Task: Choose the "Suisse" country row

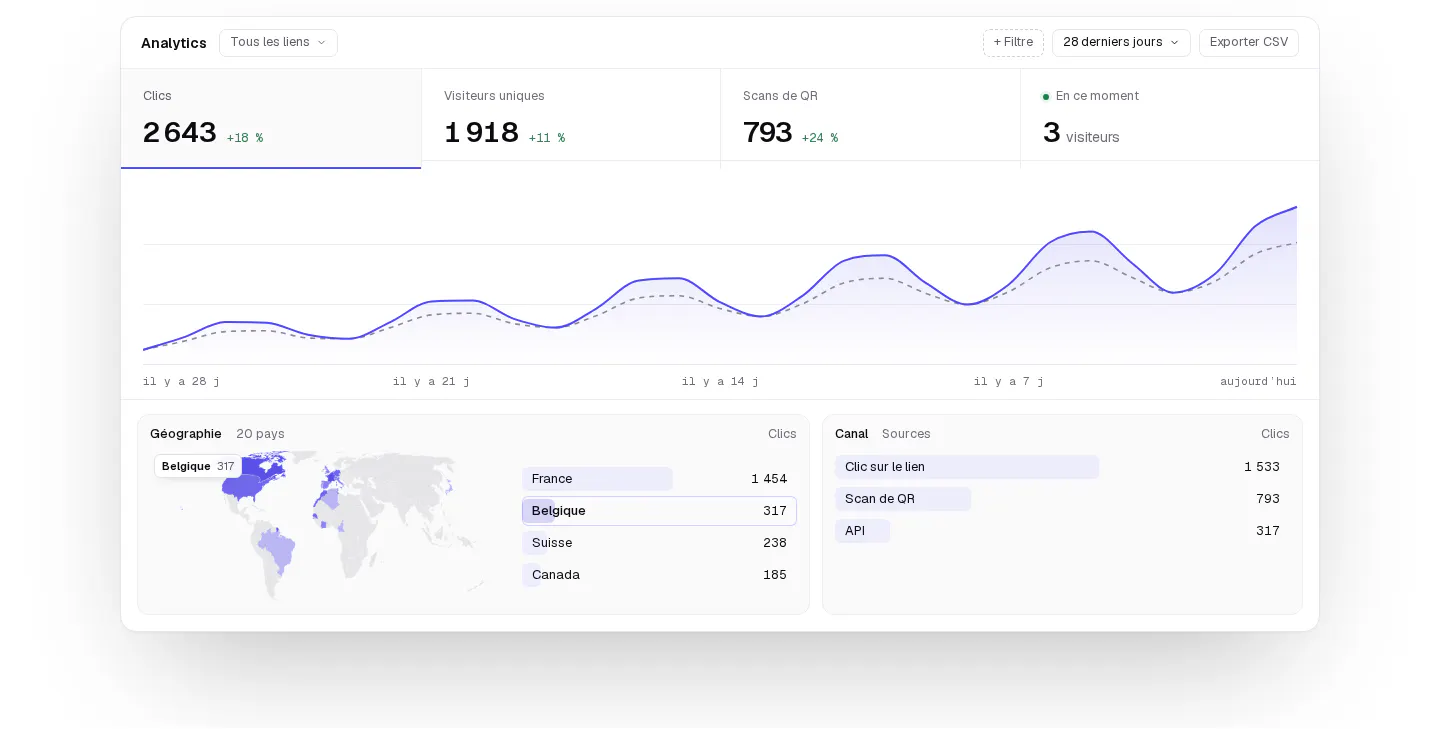Action: tap(659, 543)
